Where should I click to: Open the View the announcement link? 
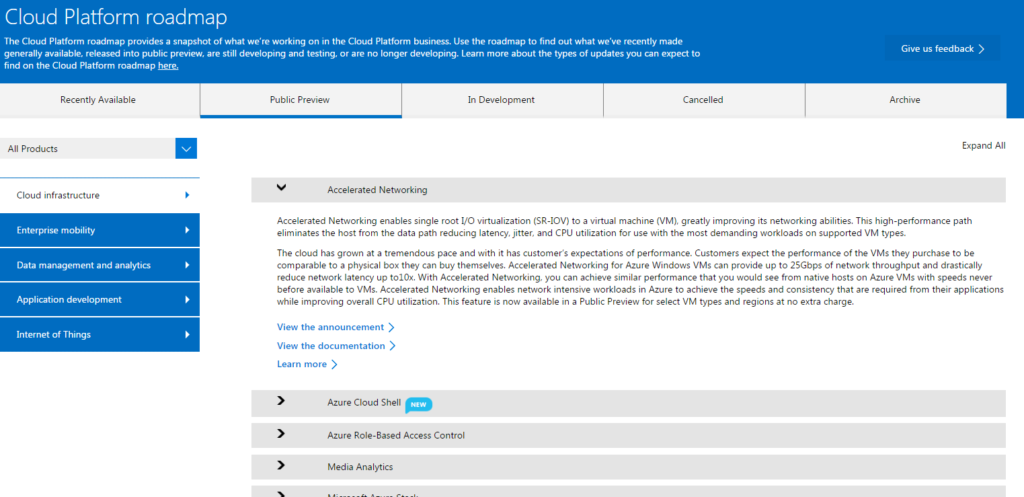click(x=330, y=327)
